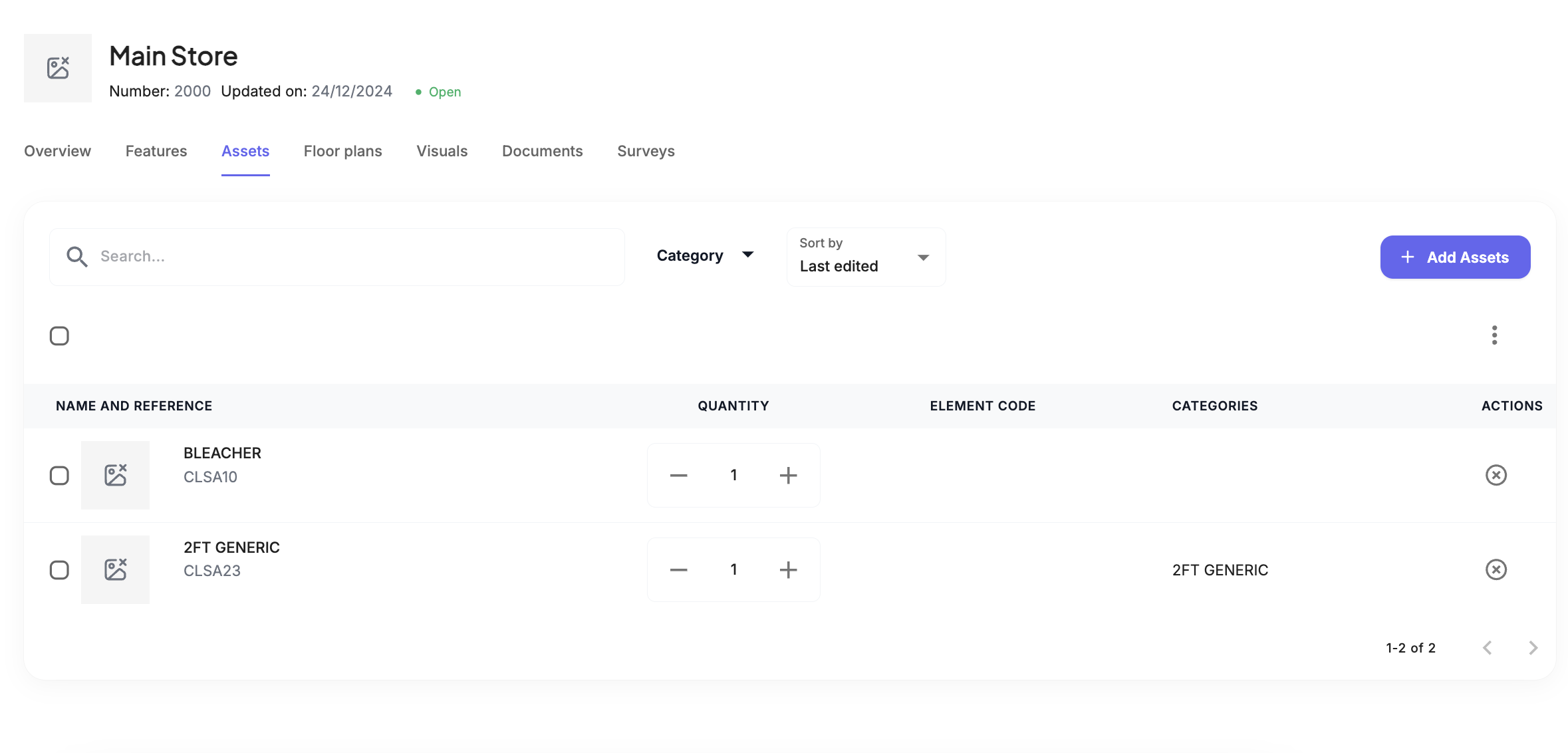Open the Category filter dropdown
1568x753 pixels.
tap(705, 255)
